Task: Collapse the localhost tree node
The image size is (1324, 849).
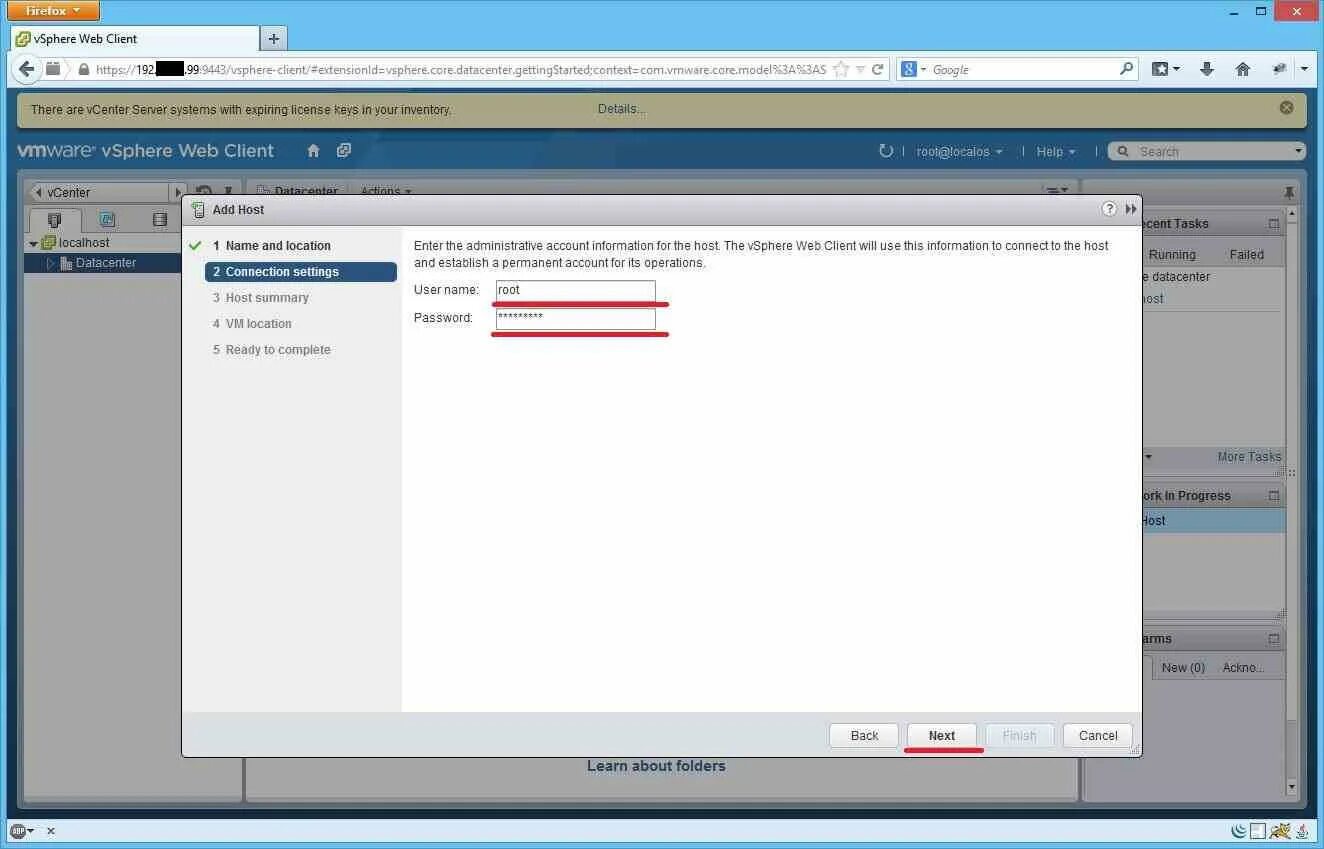Action: 33,243
